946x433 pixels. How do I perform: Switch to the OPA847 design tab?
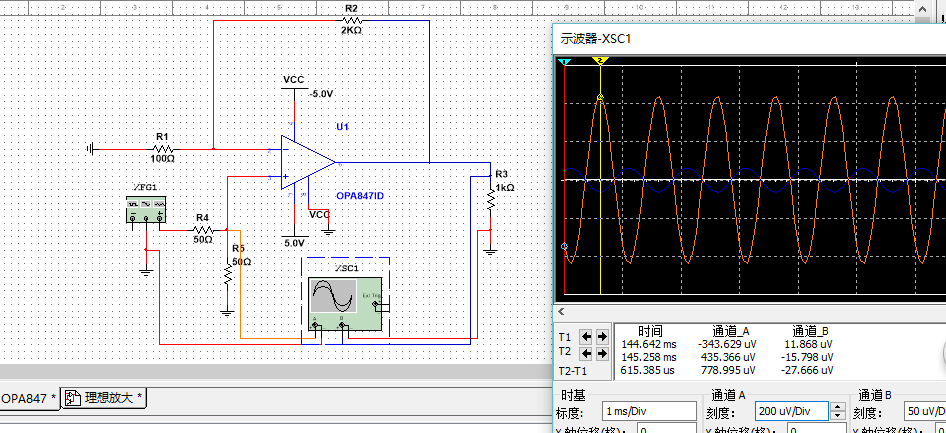click(x=30, y=399)
